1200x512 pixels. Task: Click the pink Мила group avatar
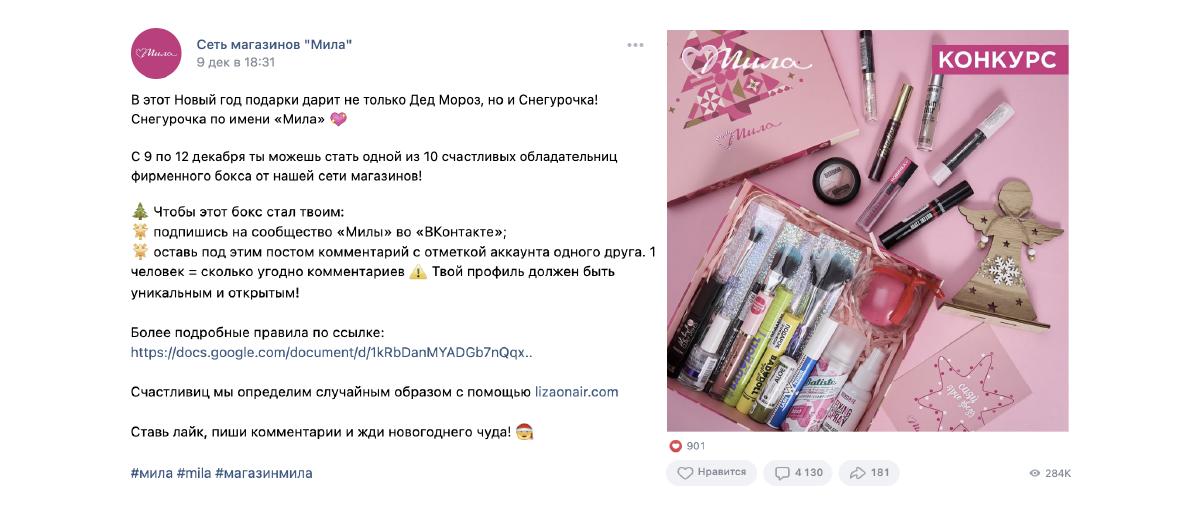tap(156, 53)
